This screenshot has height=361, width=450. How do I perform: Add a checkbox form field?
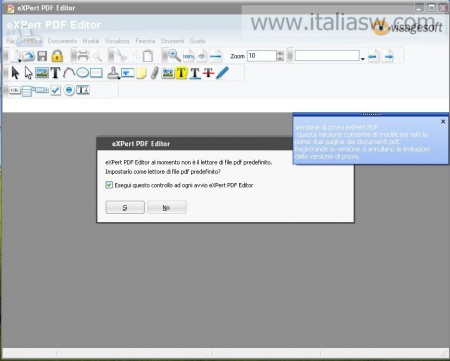pos(56,90)
